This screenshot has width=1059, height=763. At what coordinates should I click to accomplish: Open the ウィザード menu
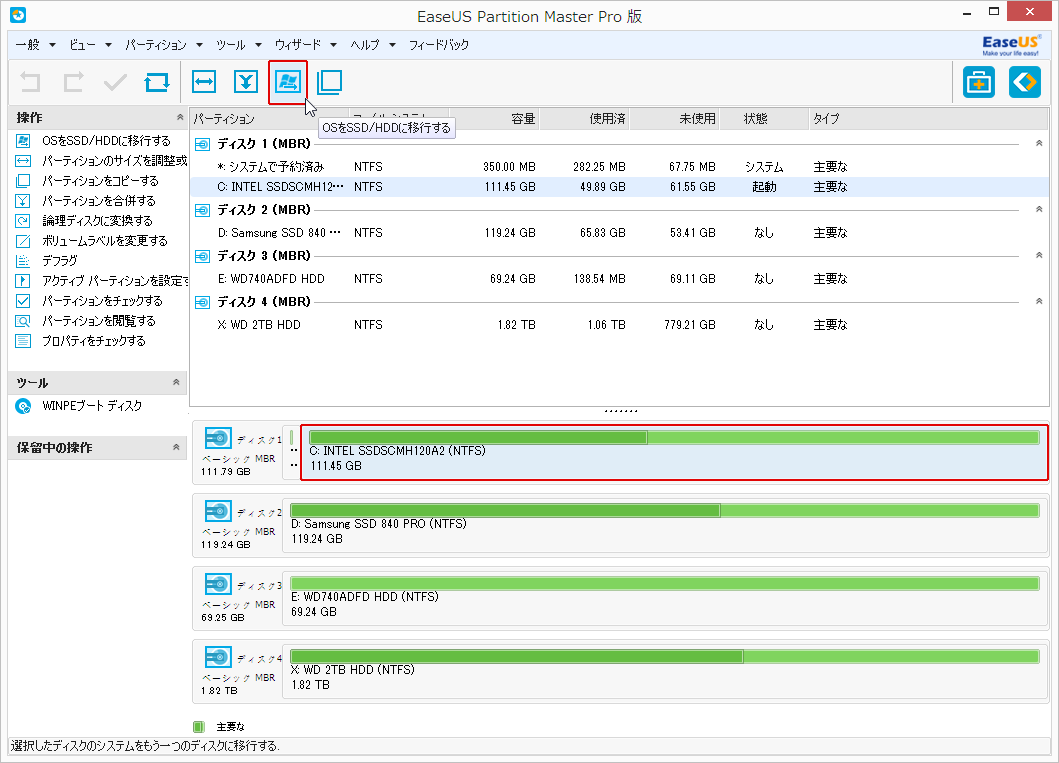click(305, 45)
